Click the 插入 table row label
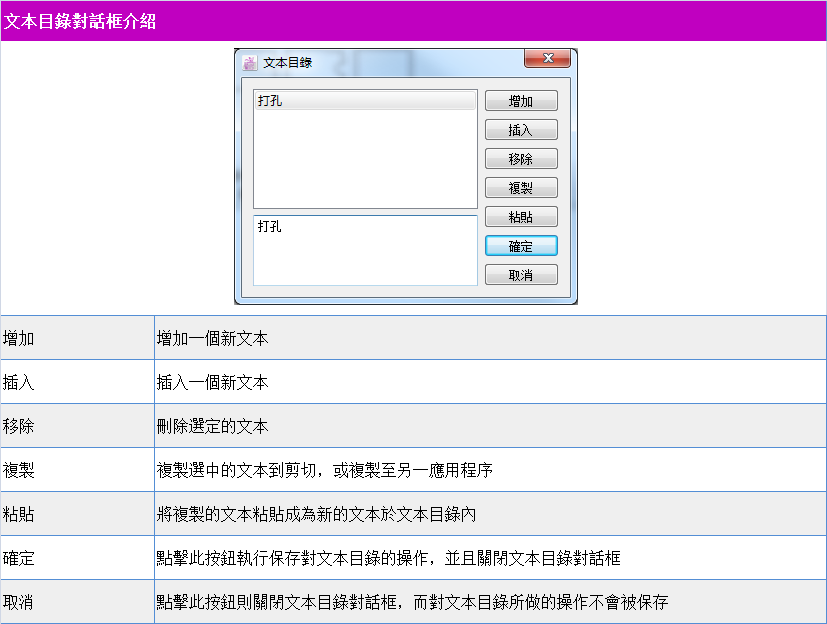 point(19,382)
